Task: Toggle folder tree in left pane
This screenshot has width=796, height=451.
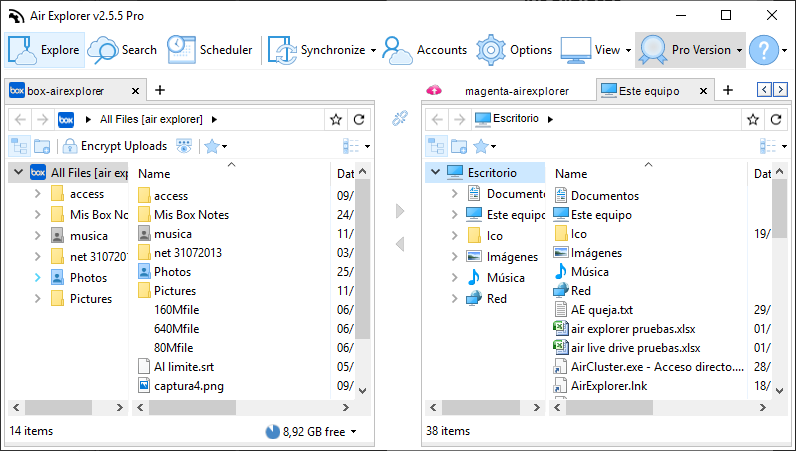Action: (x=19, y=146)
